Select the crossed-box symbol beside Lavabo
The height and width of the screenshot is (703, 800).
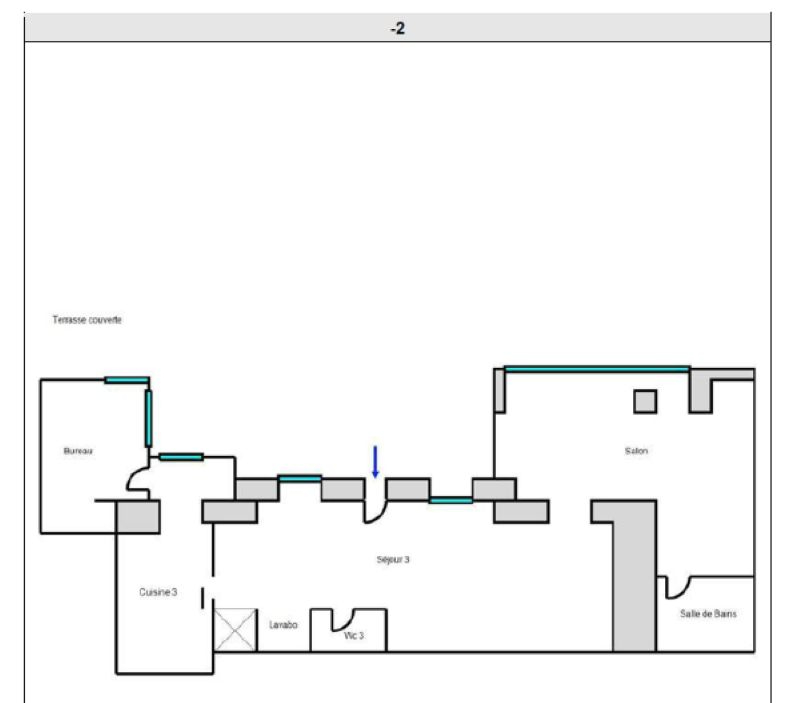click(235, 630)
